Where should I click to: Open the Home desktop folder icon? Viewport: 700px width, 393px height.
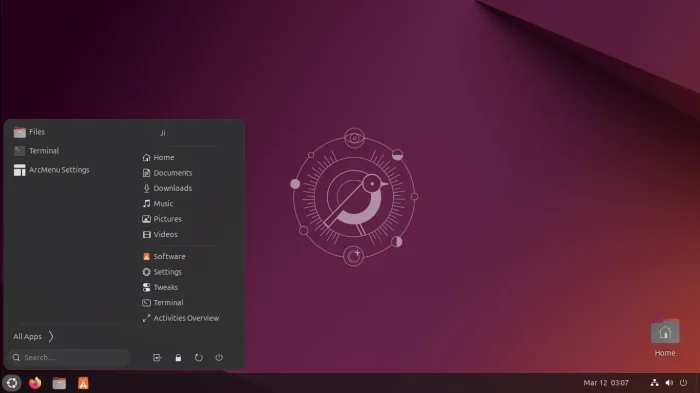coord(665,338)
